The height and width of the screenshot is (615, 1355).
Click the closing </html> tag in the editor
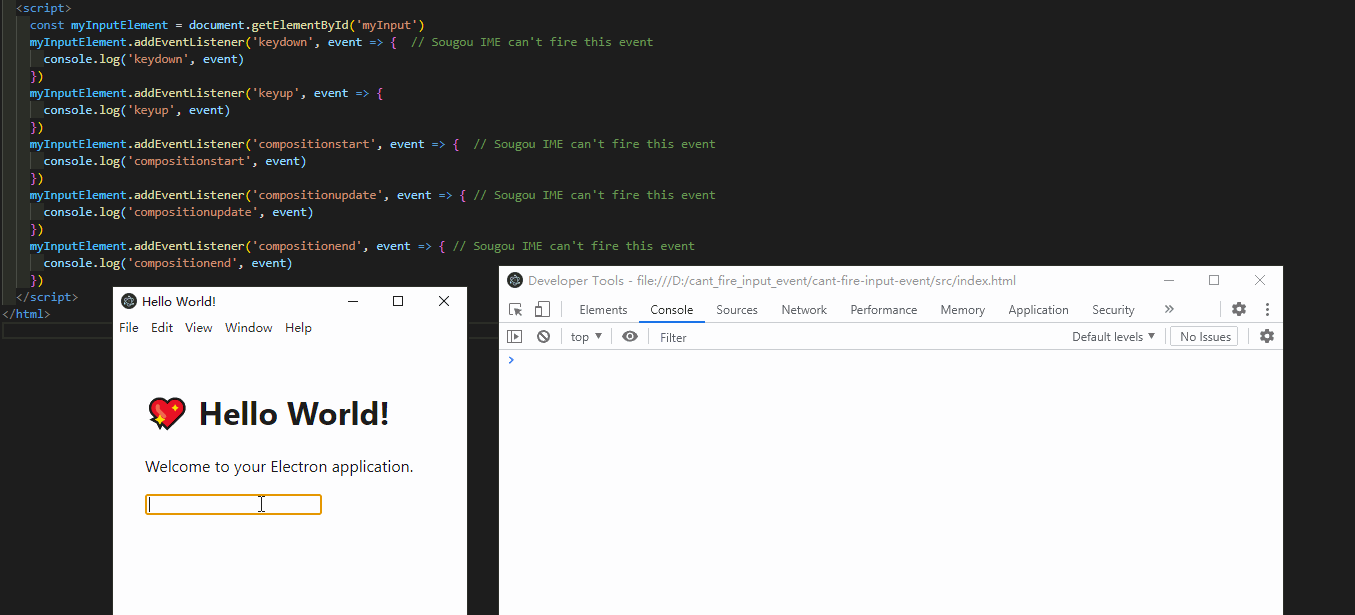click(x=25, y=314)
